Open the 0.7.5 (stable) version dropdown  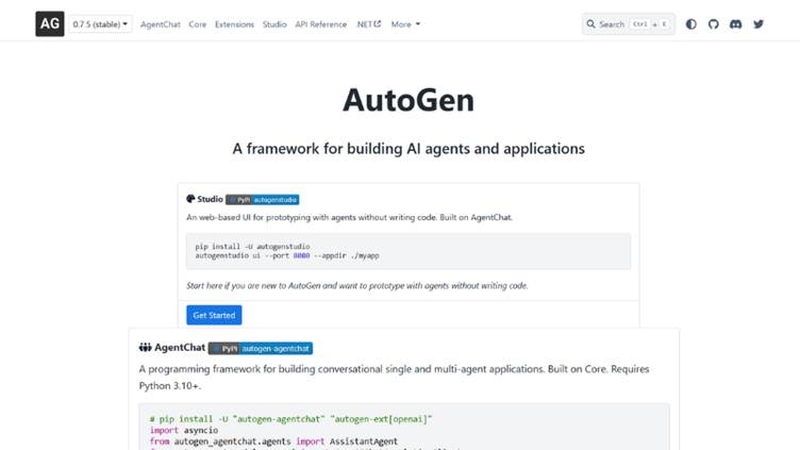click(100, 24)
